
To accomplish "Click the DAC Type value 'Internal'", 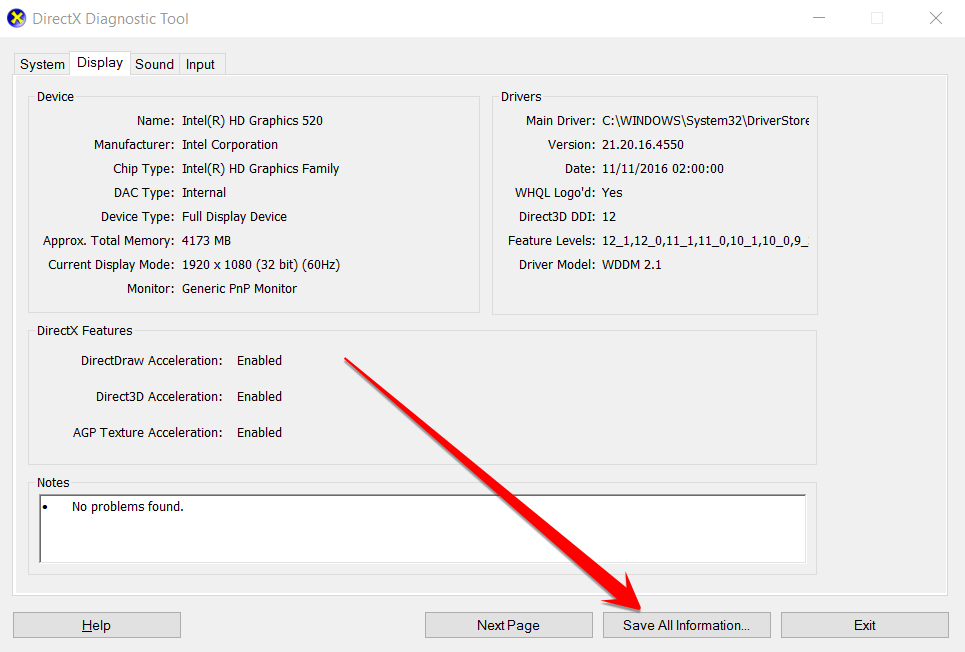I will (204, 193).
